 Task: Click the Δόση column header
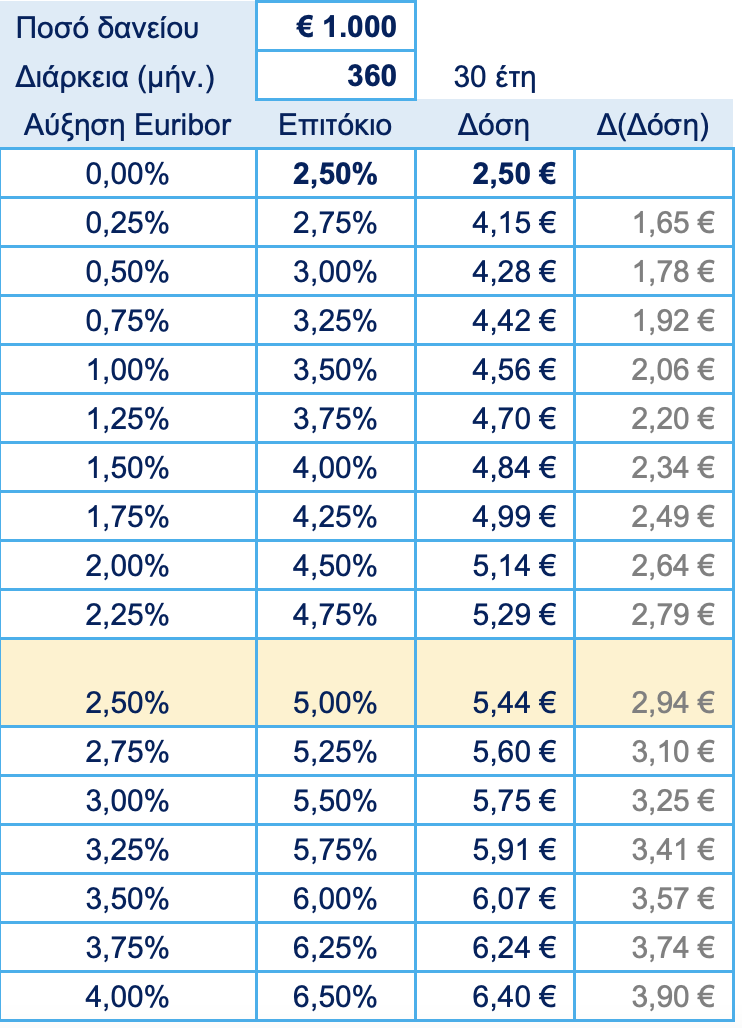(495, 124)
